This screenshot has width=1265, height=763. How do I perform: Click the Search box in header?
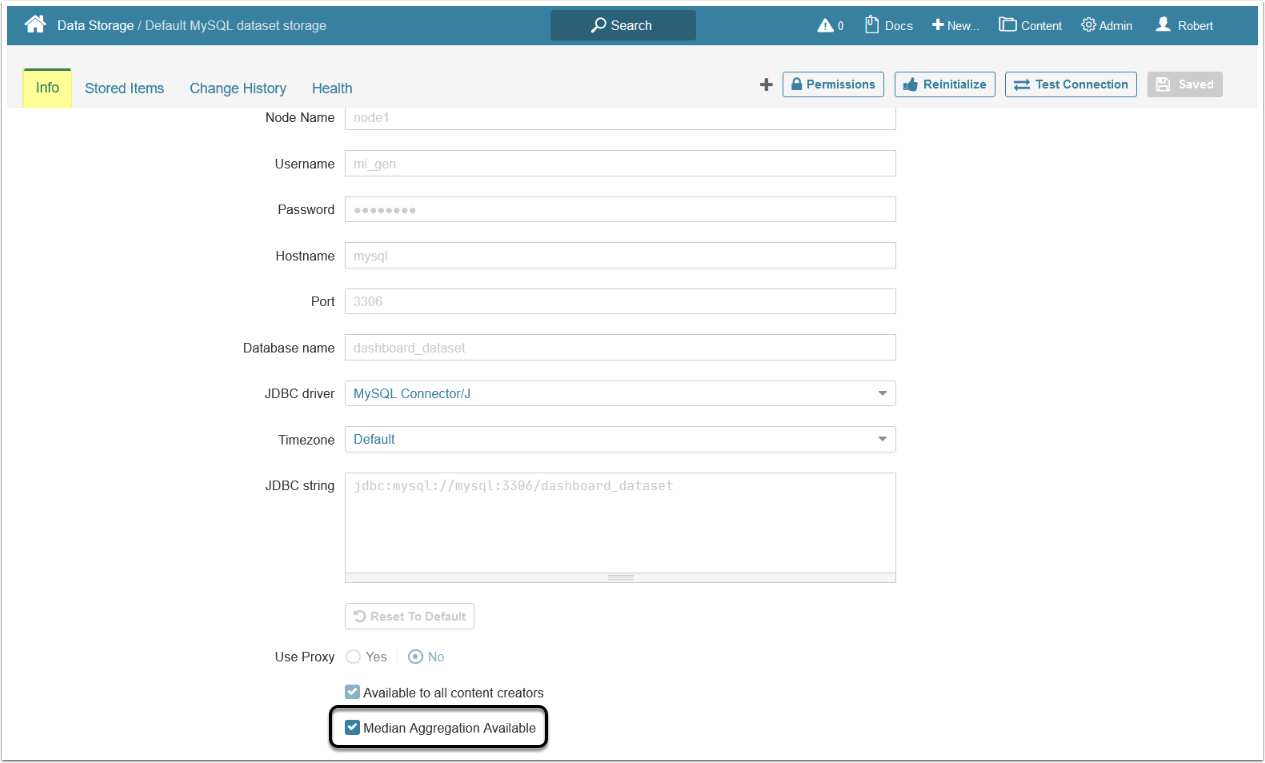tap(623, 25)
